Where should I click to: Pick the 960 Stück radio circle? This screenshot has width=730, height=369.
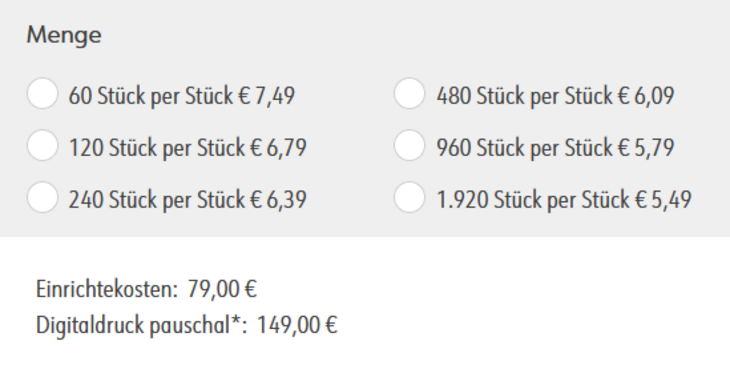[409, 145]
